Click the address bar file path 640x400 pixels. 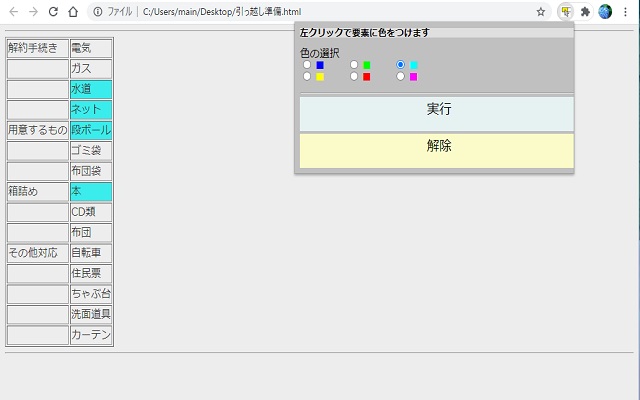[x=222, y=12]
